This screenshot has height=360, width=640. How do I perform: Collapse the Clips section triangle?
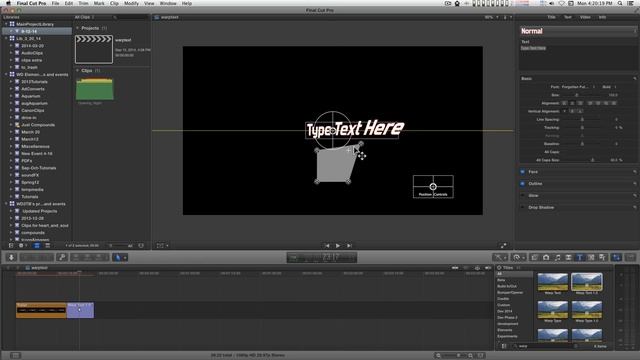coord(77,71)
